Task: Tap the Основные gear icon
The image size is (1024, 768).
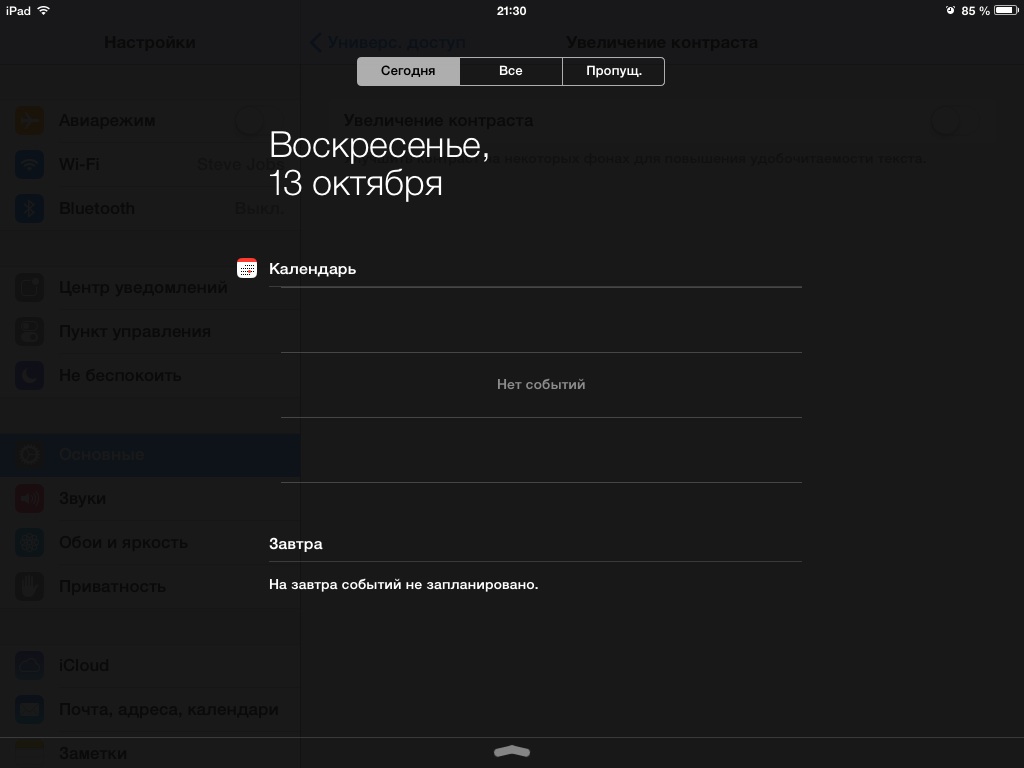Action: [29, 455]
